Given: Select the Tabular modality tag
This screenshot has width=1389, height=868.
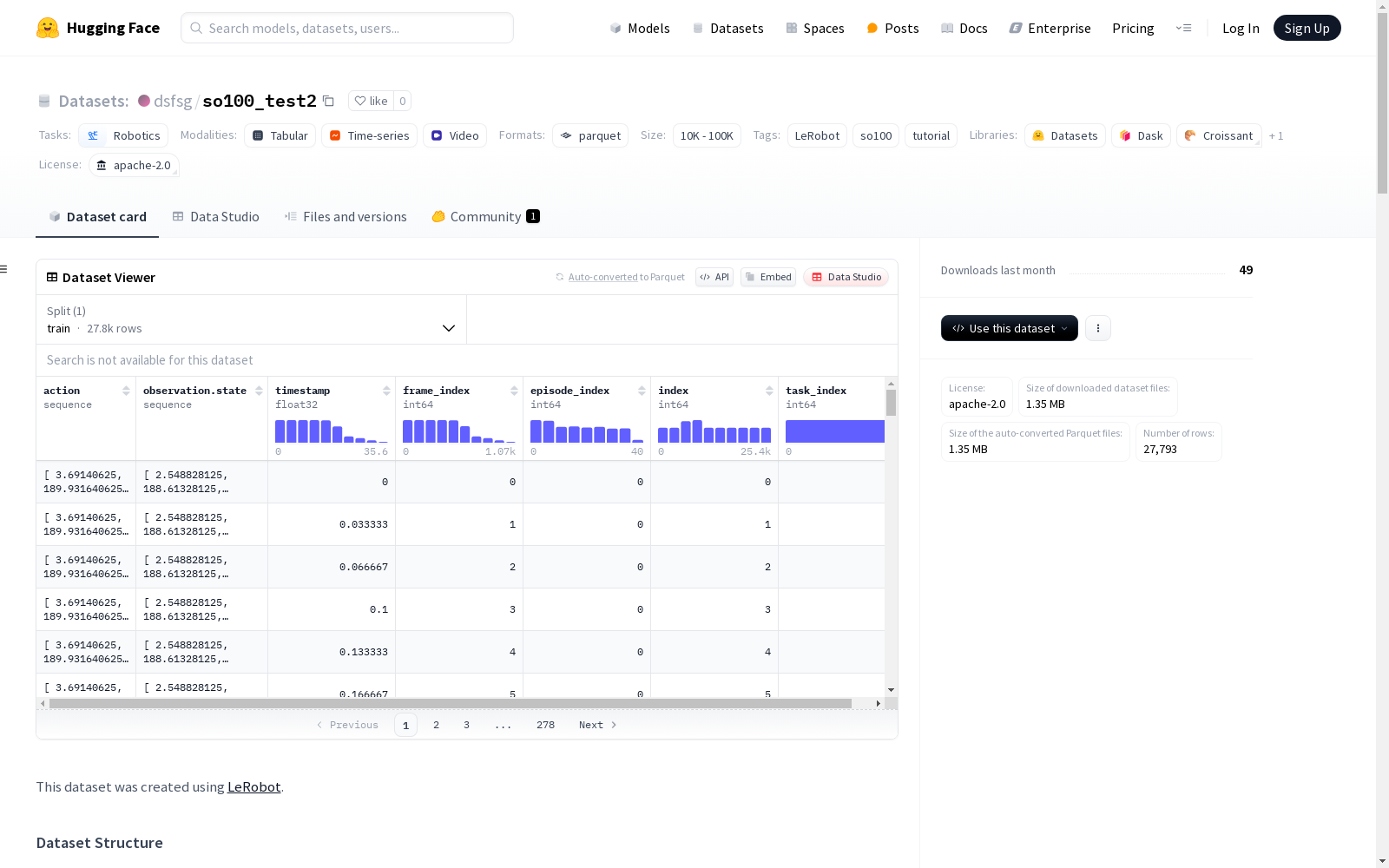Looking at the screenshot, I should tap(280, 136).
